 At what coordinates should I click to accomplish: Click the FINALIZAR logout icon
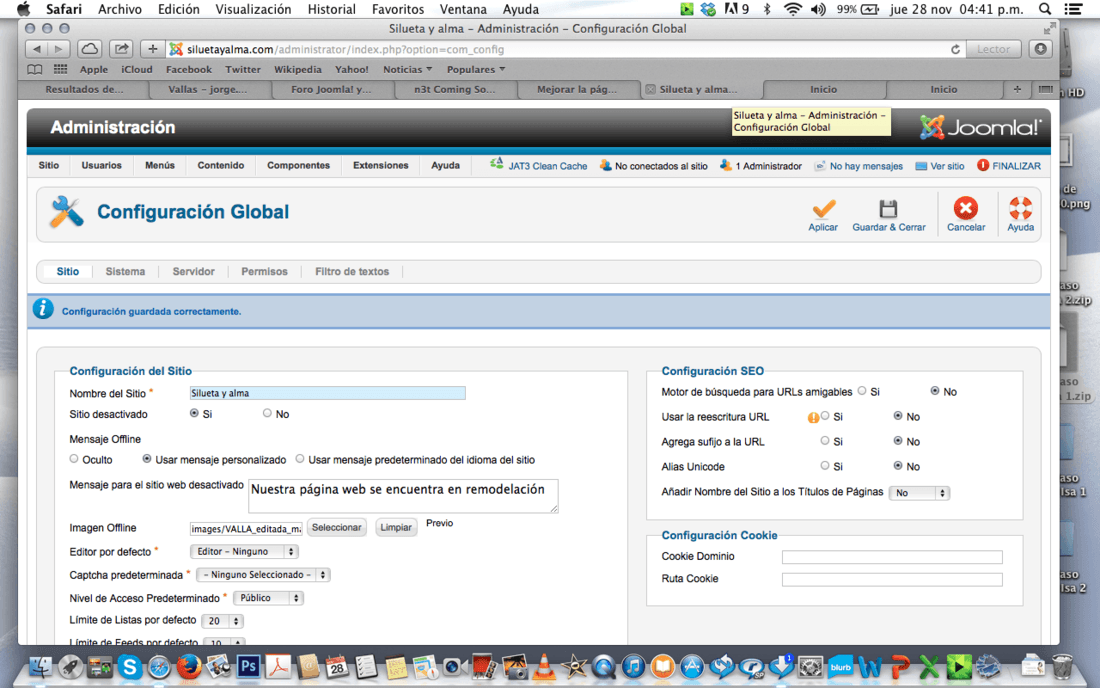coord(983,165)
